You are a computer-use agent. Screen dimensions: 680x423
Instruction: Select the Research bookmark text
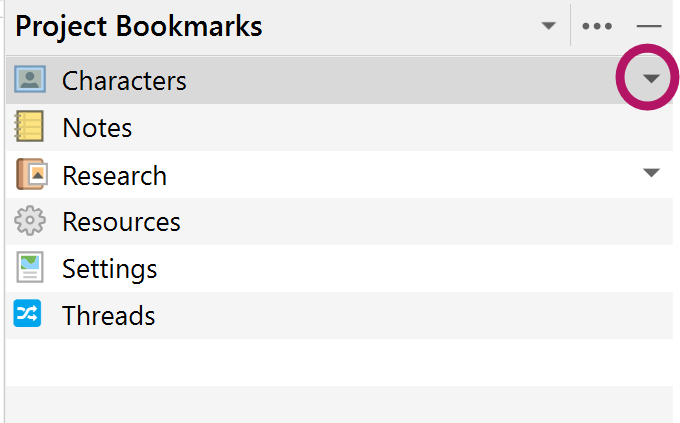pyautogui.click(x=114, y=176)
